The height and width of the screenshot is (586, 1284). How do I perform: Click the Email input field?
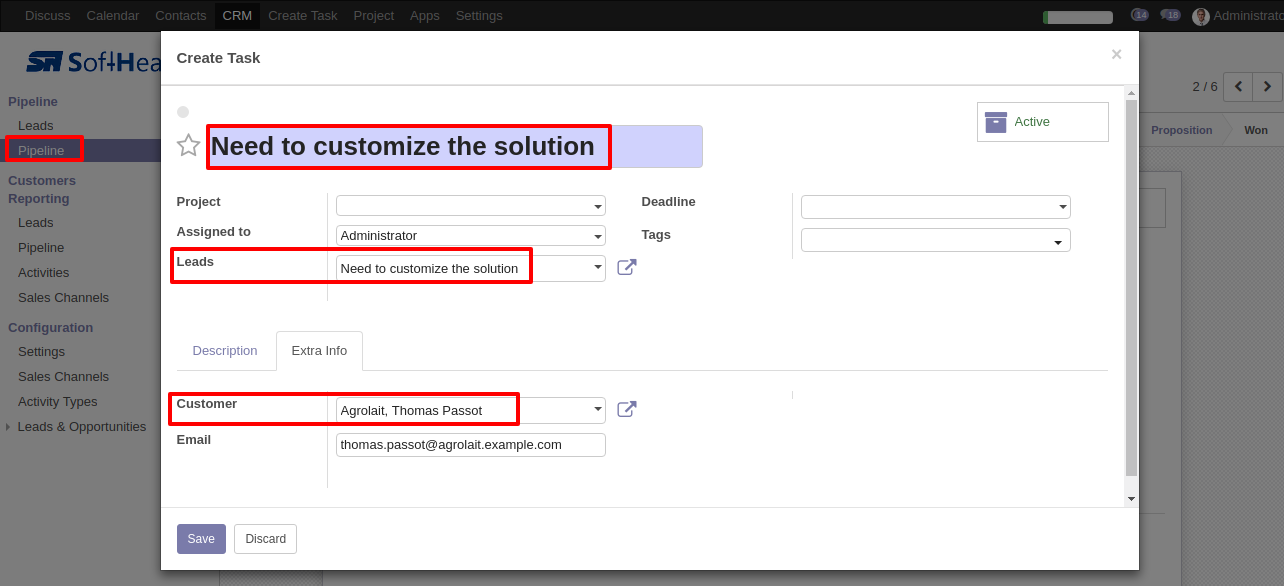[x=471, y=445]
